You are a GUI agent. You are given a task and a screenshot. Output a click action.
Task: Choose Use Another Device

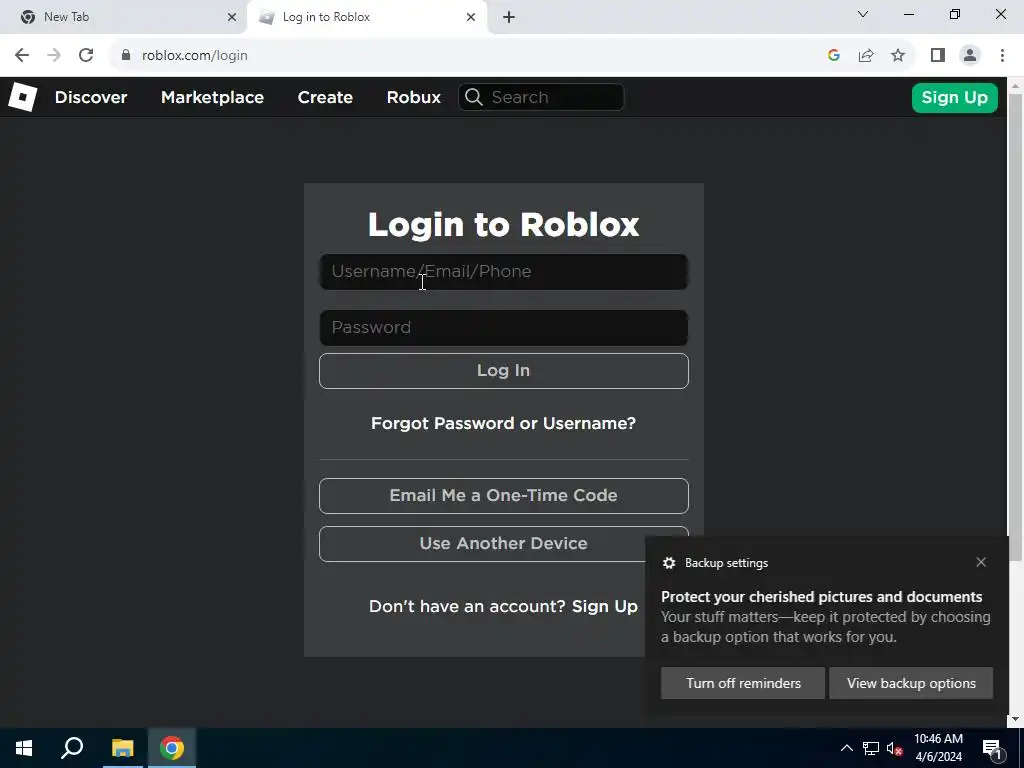[504, 544]
